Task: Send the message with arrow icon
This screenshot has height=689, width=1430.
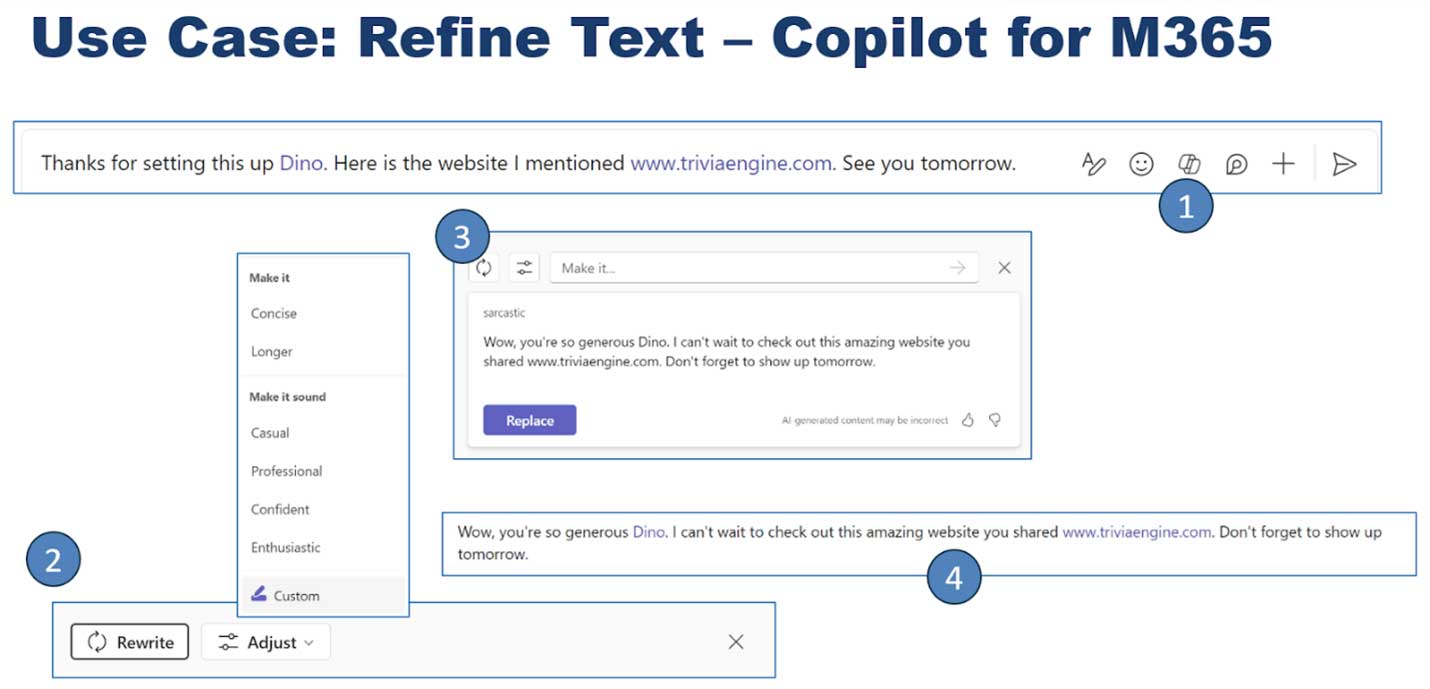Action: click(x=1344, y=164)
